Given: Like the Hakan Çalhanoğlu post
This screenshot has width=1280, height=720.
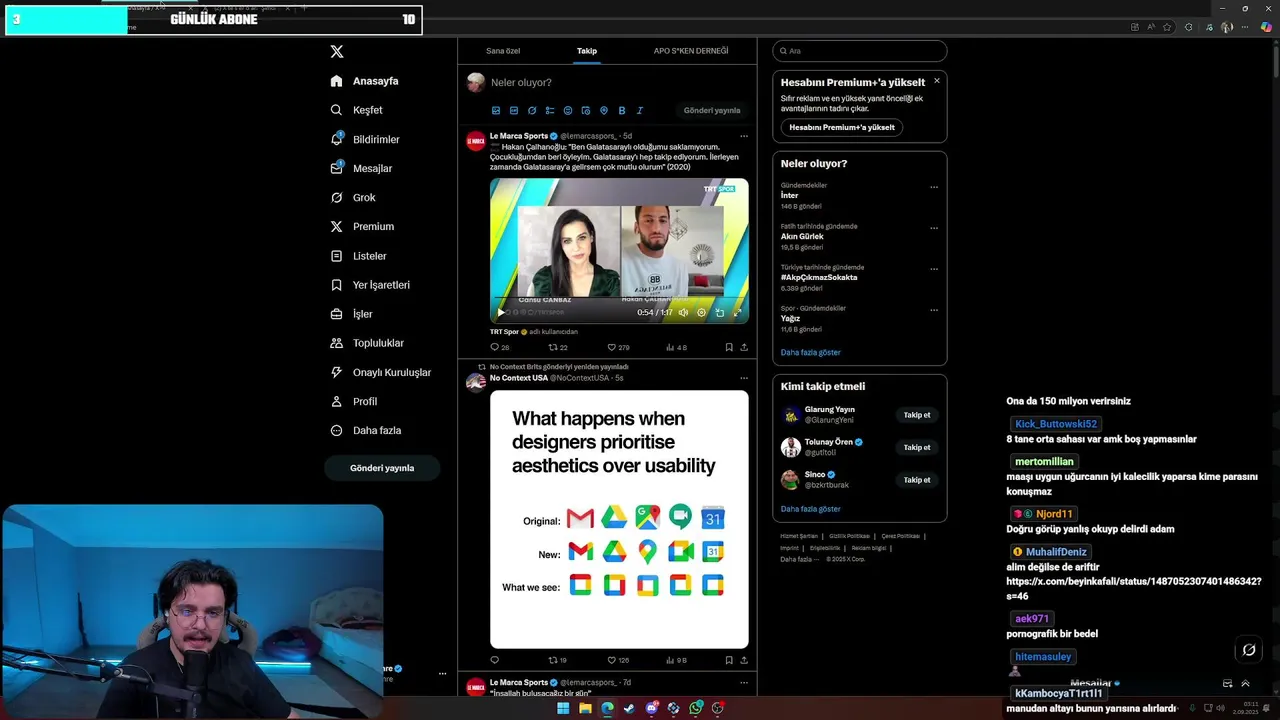Looking at the screenshot, I should 619,347.
